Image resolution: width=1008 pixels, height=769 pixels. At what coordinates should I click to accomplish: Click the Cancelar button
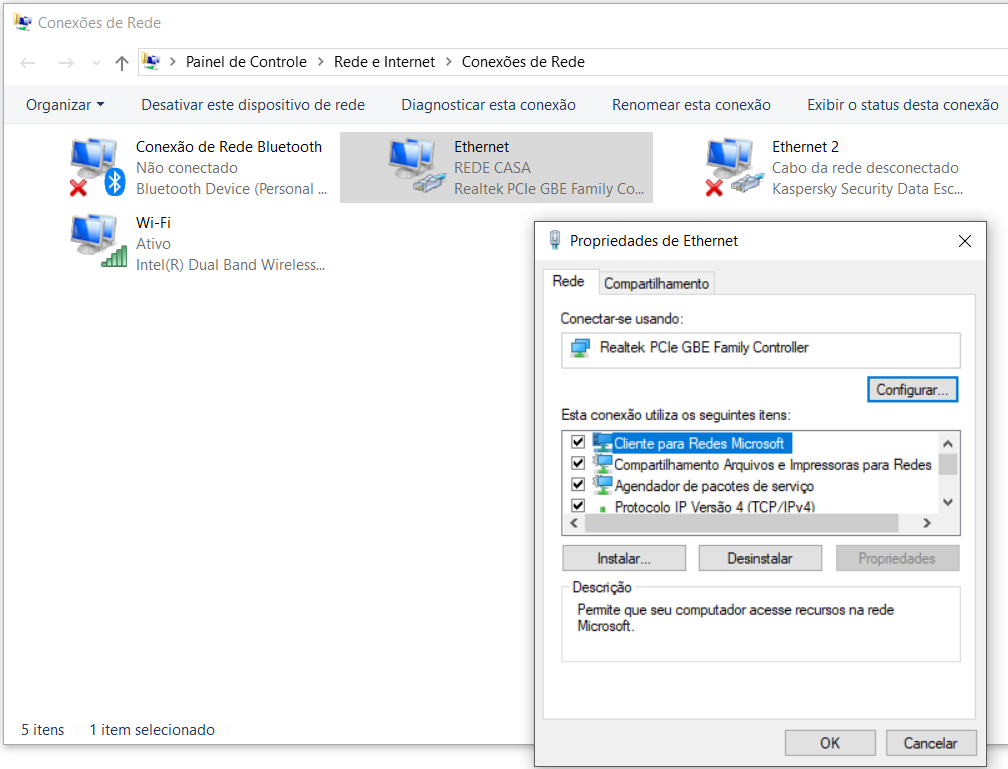(930, 743)
